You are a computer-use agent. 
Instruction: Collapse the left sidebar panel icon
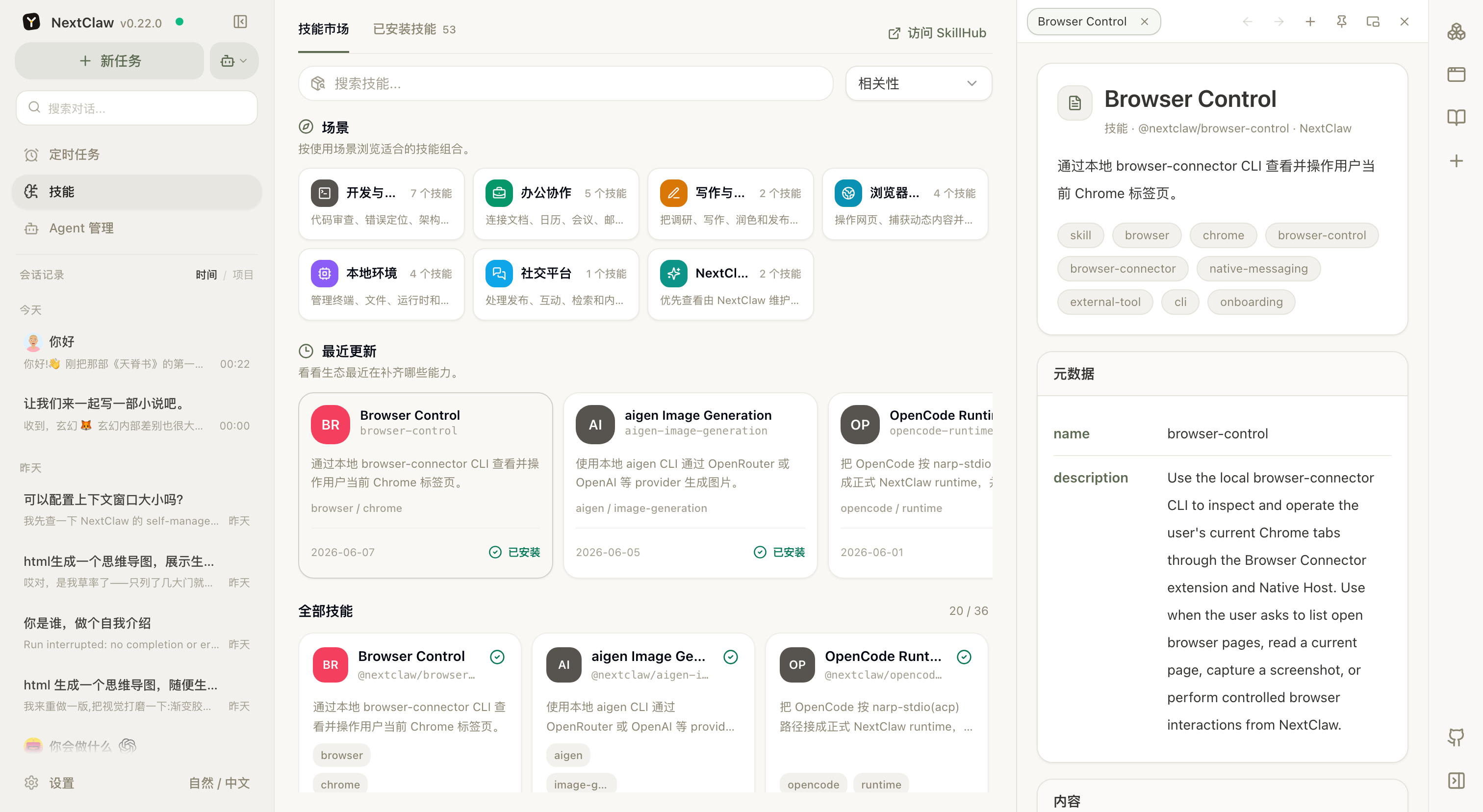240,22
